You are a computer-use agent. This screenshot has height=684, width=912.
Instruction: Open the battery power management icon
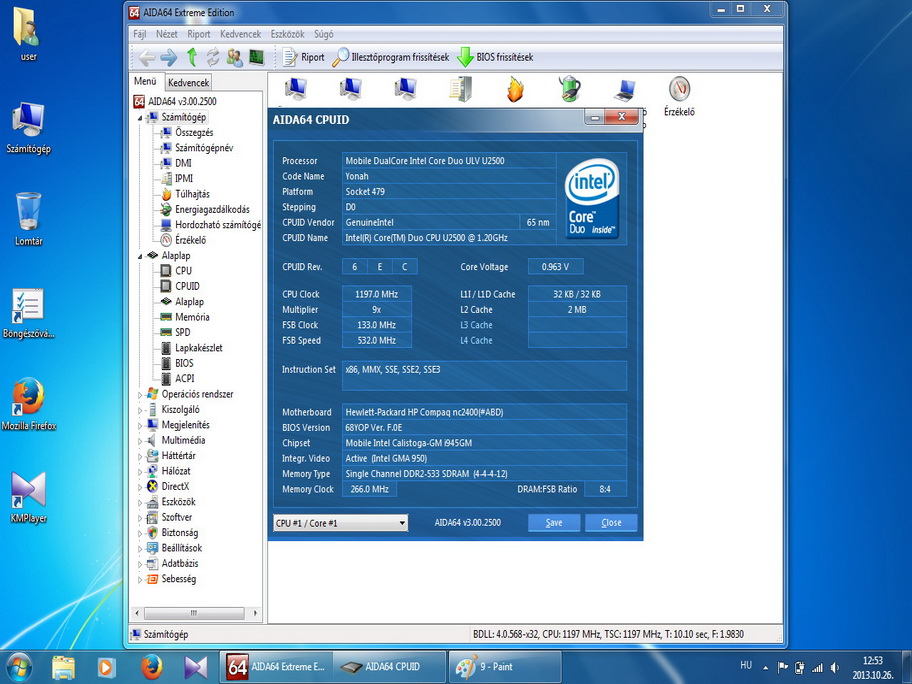point(570,89)
